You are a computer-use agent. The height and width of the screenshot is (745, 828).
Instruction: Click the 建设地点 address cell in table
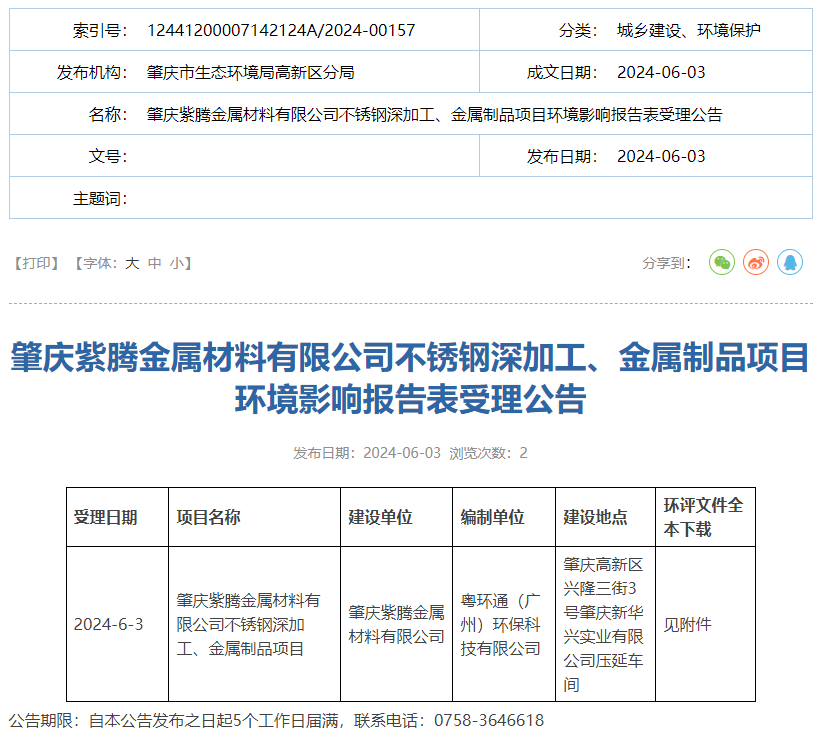coord(603,624)
